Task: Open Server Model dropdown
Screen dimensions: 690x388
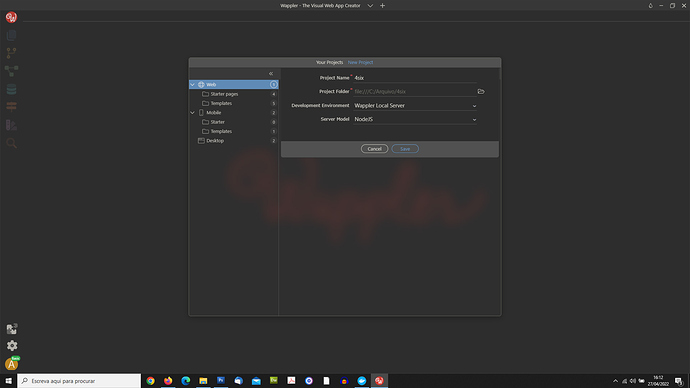Action: (x=415, y=119)
